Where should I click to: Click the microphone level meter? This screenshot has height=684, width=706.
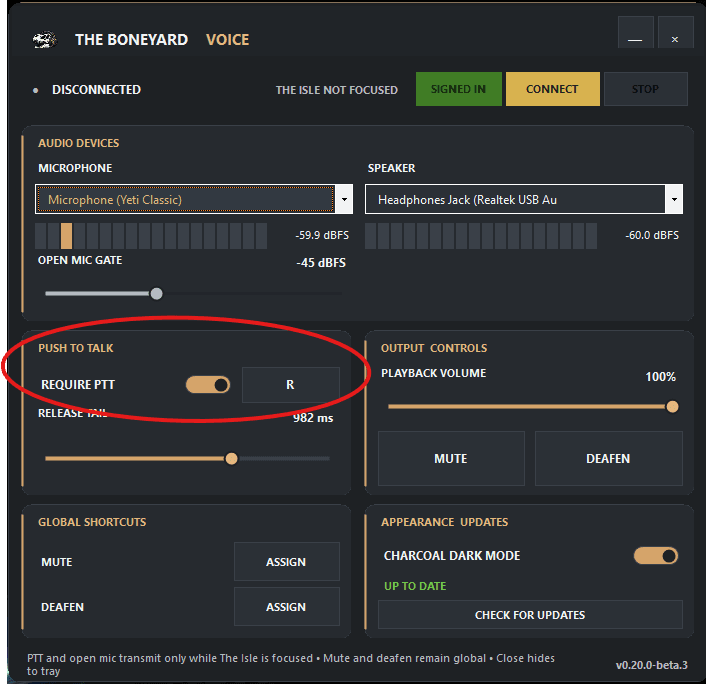click(x=151, y=236)
